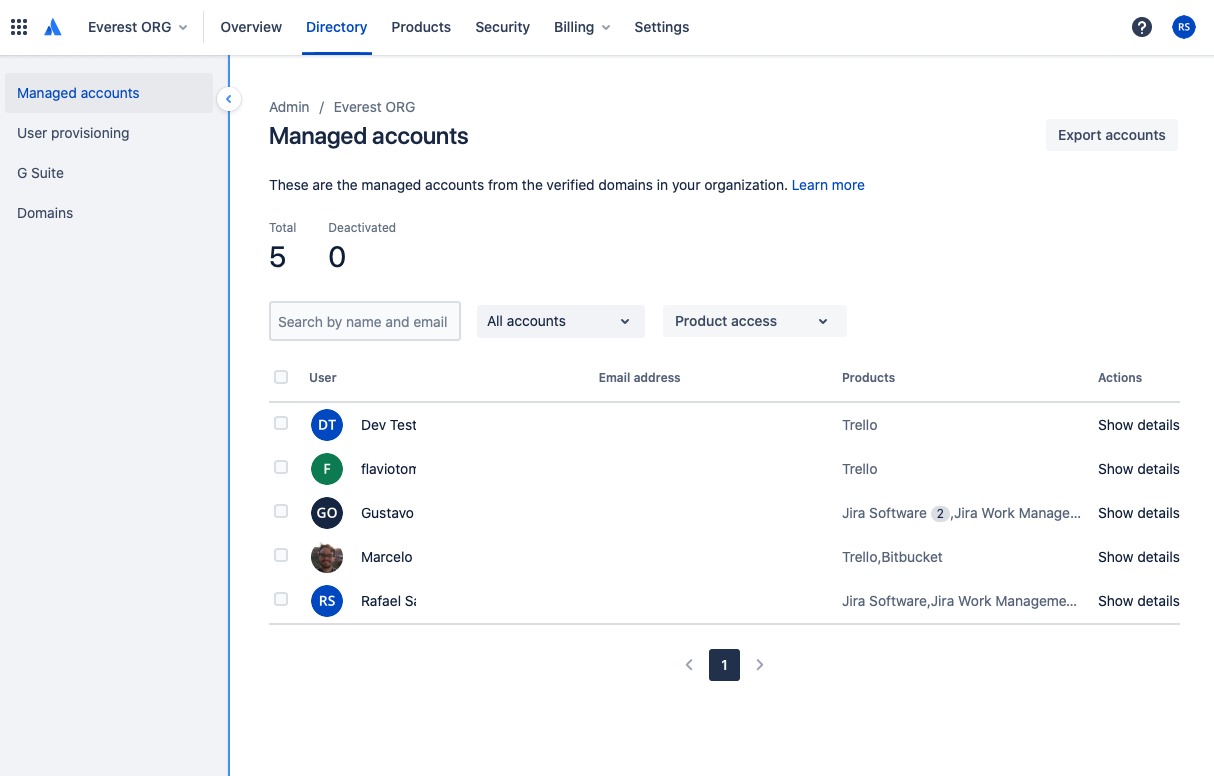Focus the Search by name and email field
This screenshot has width=1214, height=776.
(x=365, y=321)
